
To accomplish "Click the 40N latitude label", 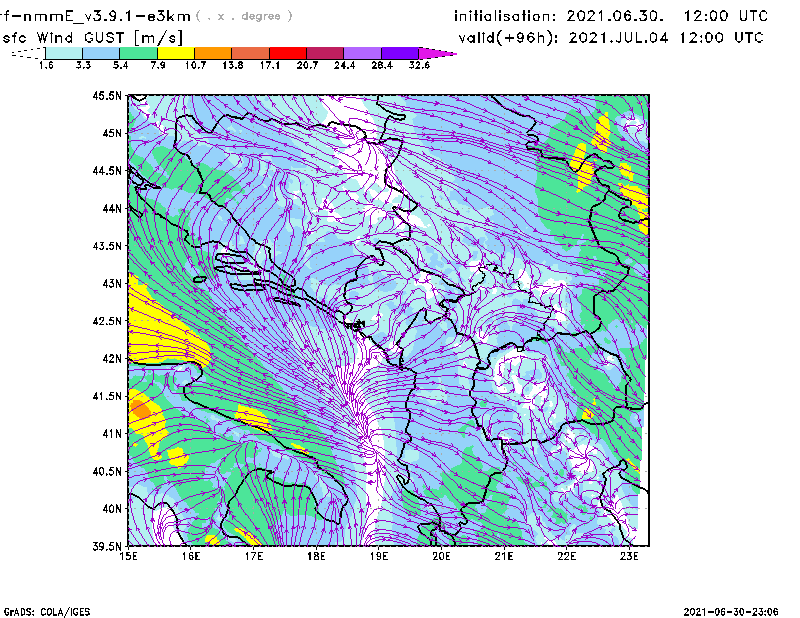I will coord(112,509).
